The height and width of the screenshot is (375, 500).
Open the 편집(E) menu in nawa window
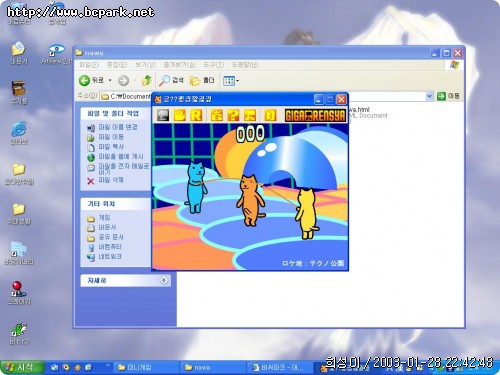click(117, 65)
